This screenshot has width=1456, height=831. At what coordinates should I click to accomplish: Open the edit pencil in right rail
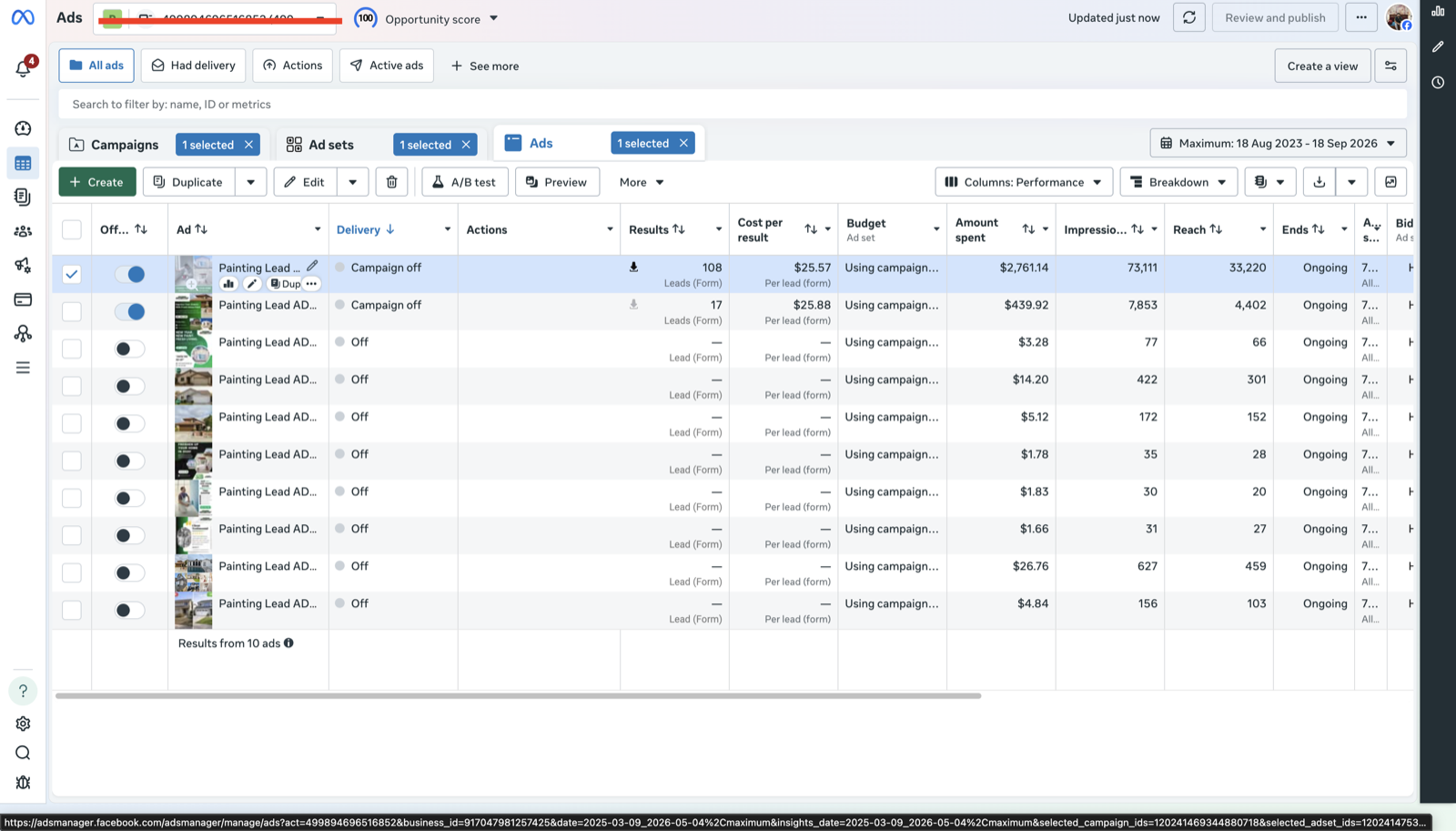(x=1438, y=46)
